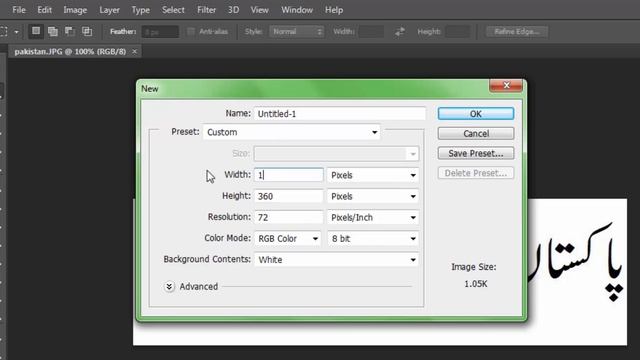Viewport: 640px width, 360px height.
Task: Click the Save Preset button
Action: (x=476, y=153)
